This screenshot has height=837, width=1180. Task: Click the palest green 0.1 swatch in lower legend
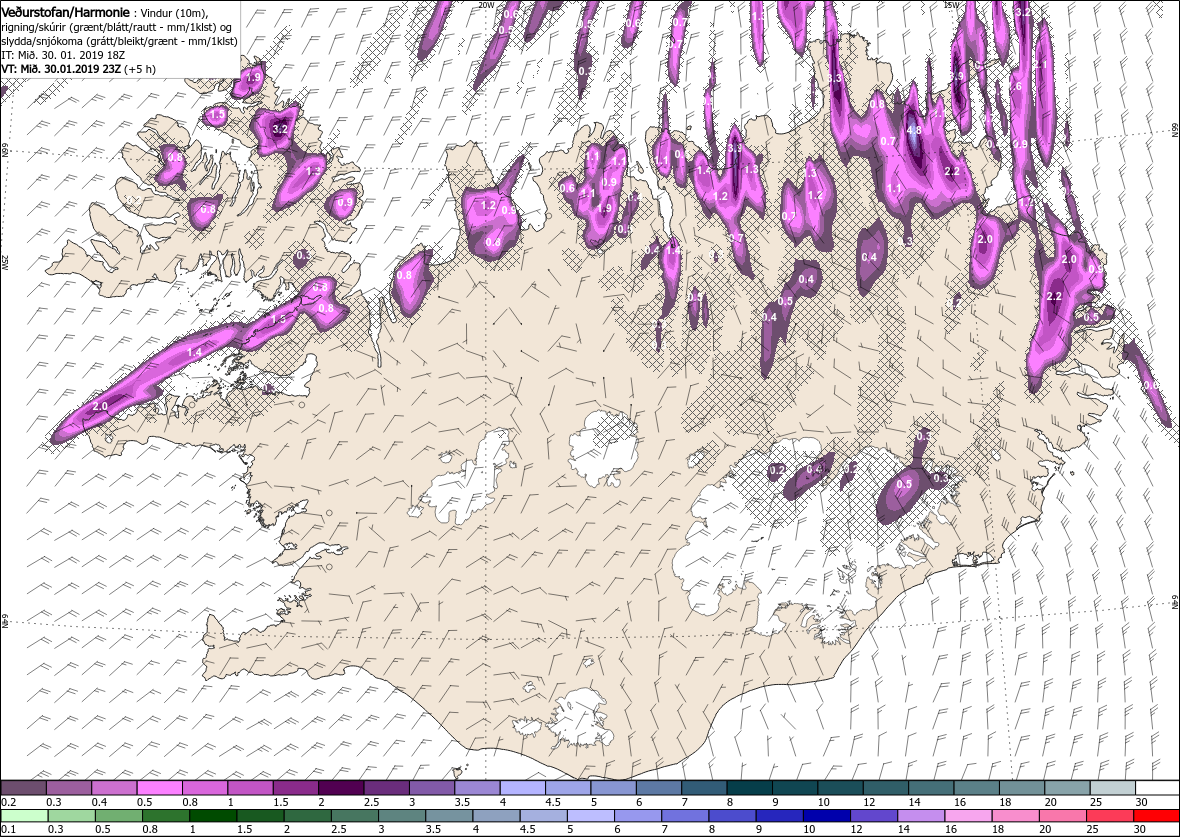tap(25, 816)
